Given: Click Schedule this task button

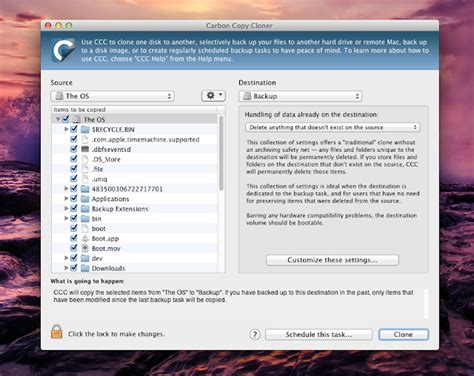Looking at the screenshot, I should (319, 334).
